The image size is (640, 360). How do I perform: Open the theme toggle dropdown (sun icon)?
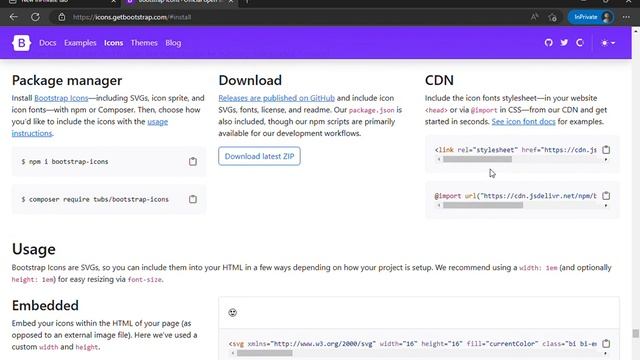point(608,43)
